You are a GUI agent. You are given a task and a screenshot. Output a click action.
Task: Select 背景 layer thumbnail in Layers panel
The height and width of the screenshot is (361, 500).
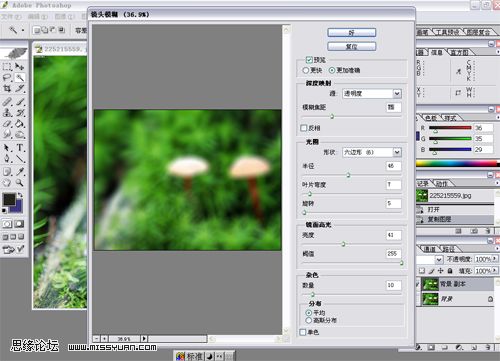pos(430,299)
